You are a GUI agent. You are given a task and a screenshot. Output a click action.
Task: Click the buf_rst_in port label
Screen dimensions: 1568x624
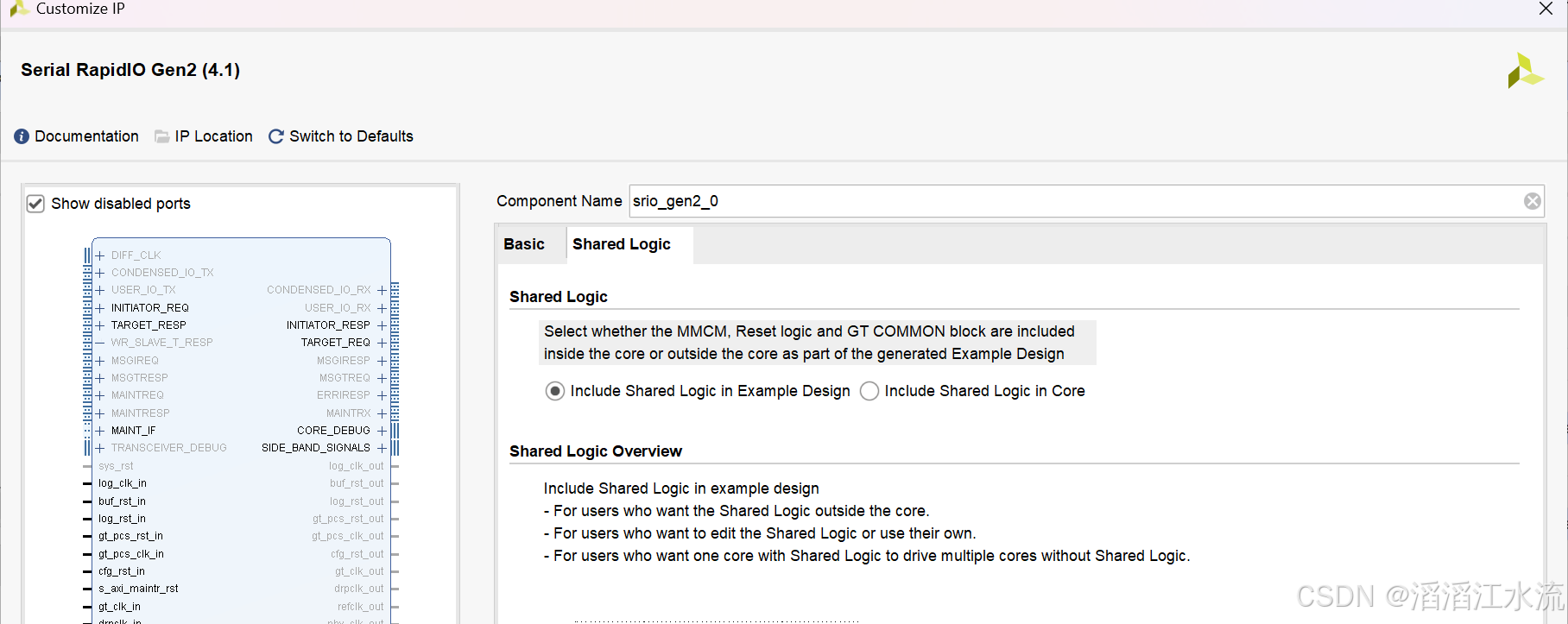point(122,501)
